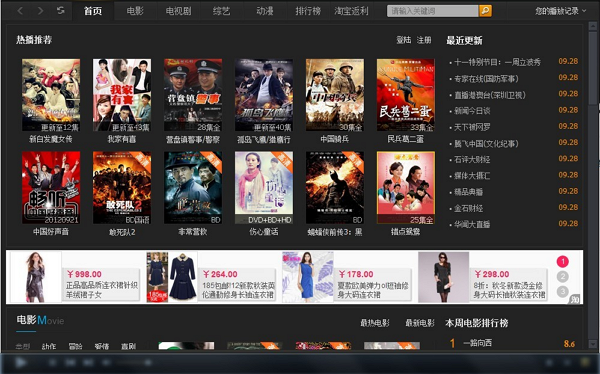
Task: Click 最新电影 link
Action: coord(420,323)
